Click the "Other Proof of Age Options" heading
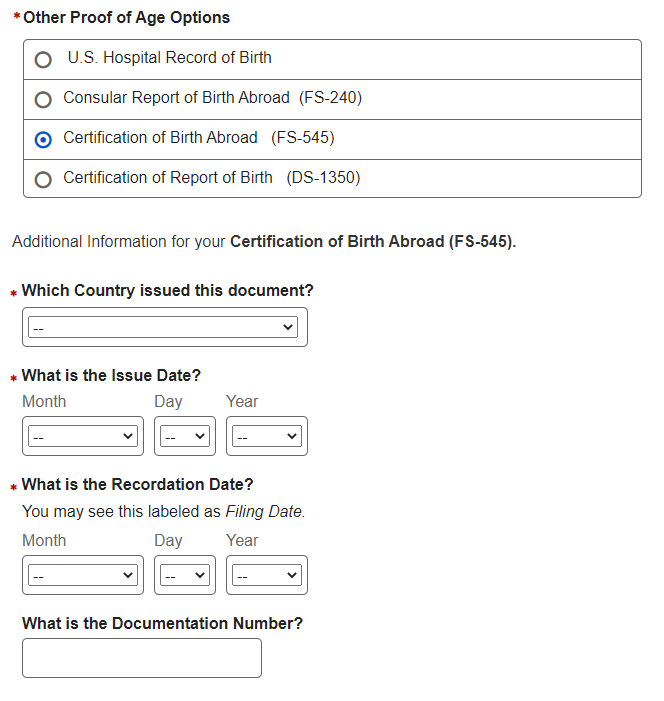 point(126,17)
